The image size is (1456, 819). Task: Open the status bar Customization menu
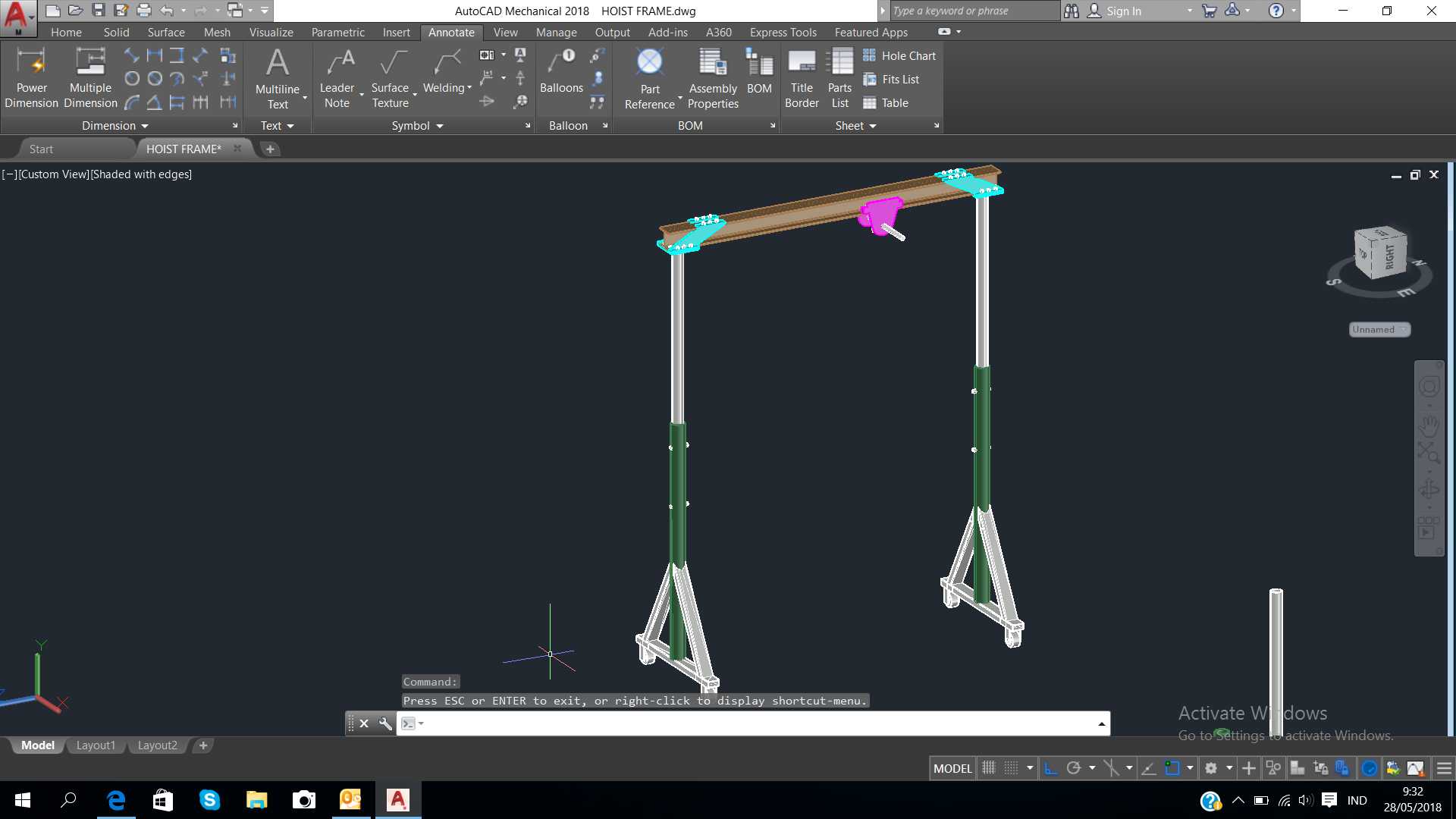coord(1445,768)
